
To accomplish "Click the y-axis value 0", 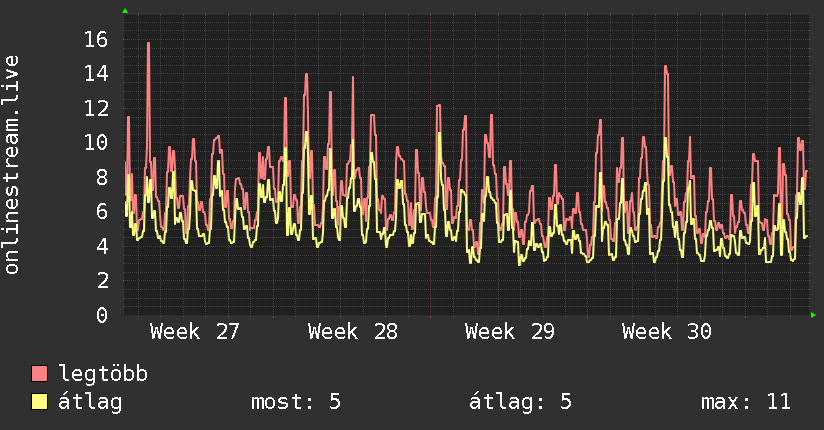I will (102, 315).
